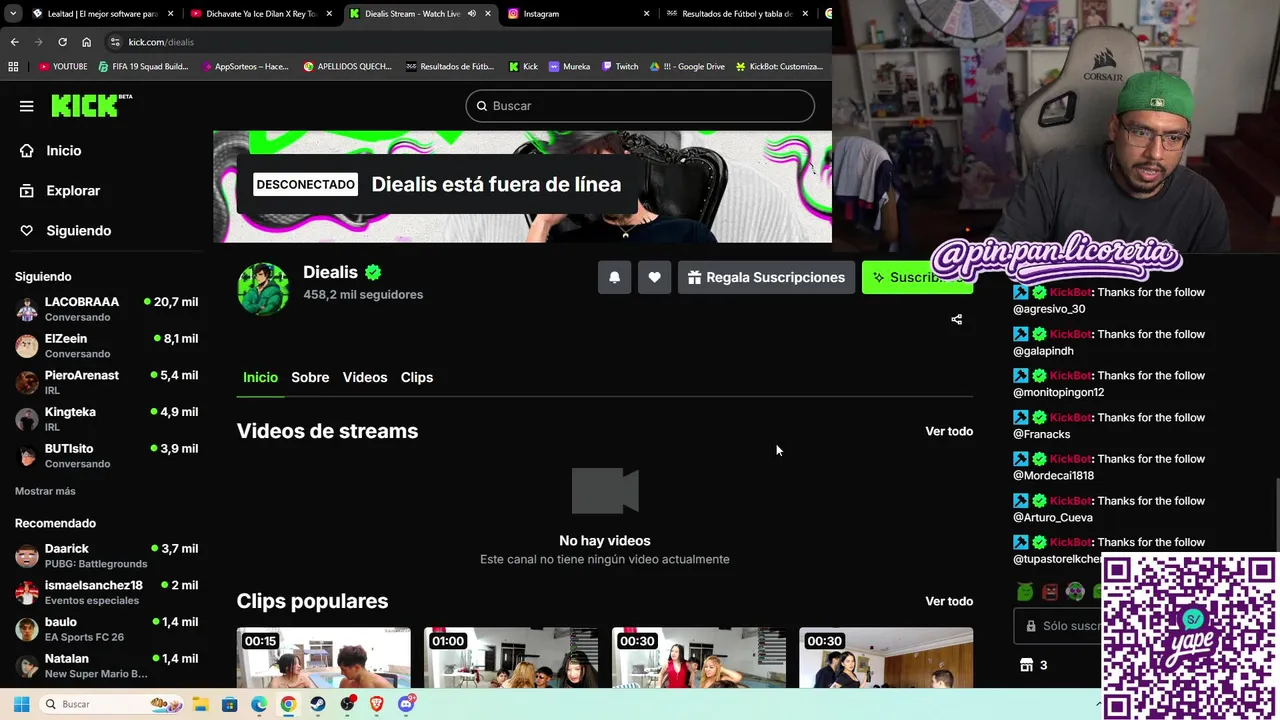
Task: Open the AppSorteos bookmark
Action: point(245,67)
